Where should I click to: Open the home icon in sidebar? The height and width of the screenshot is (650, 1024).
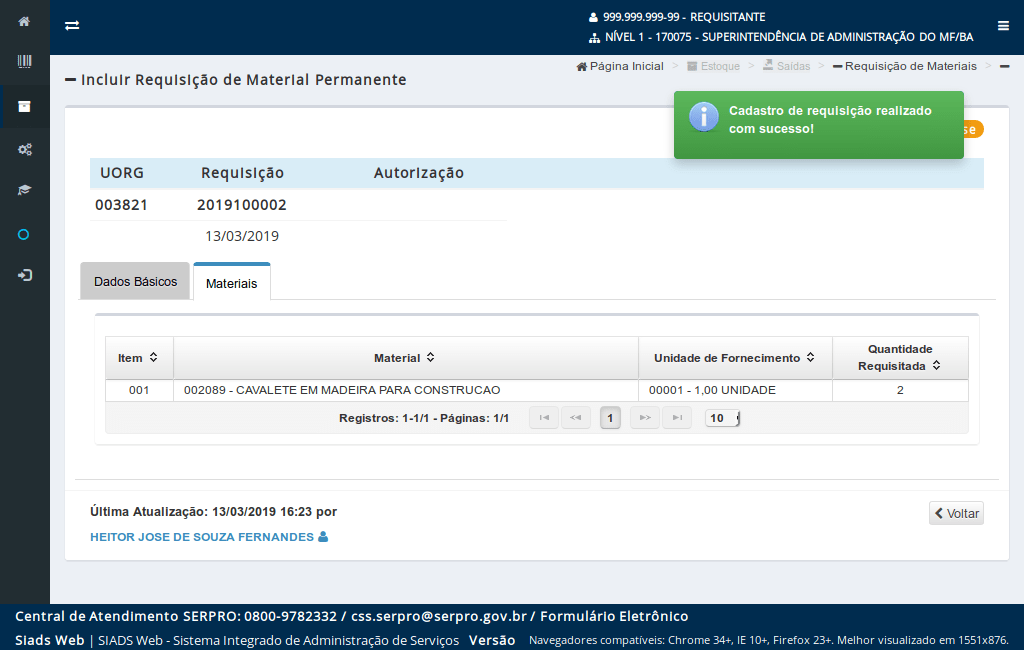pos(24,22)
